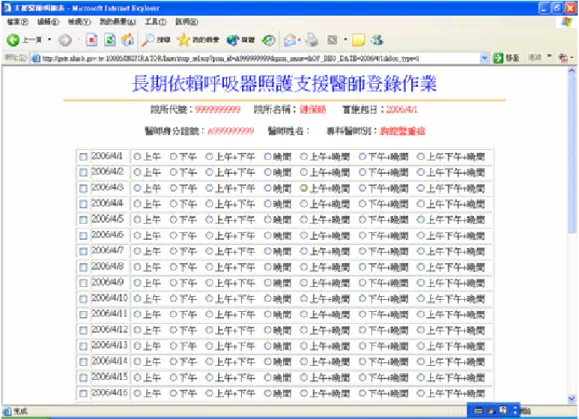
Task: Open the Forward button dropdown arrow
Action: [x=78, y=40]
